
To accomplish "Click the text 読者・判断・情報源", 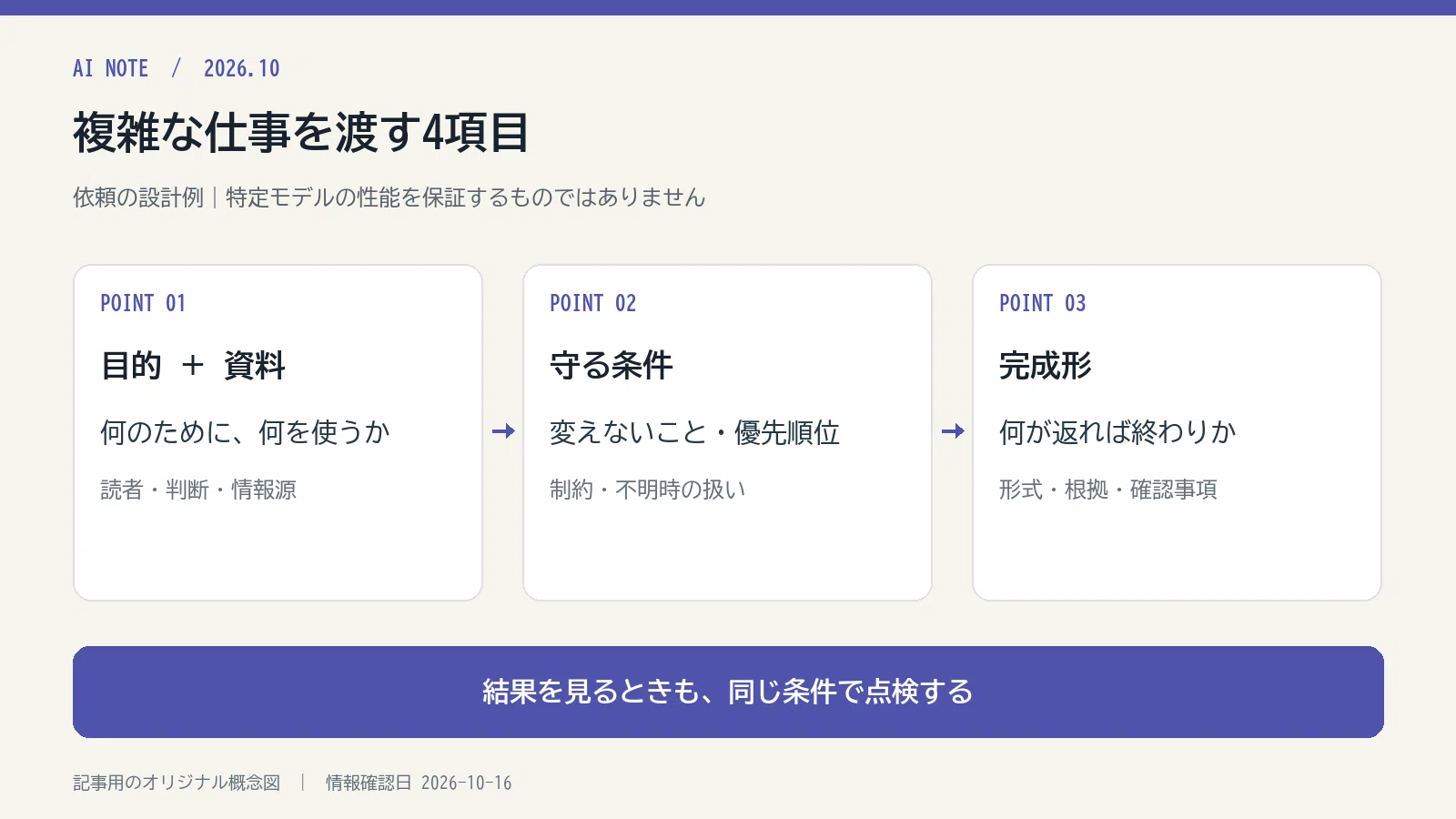I will 198,490.
